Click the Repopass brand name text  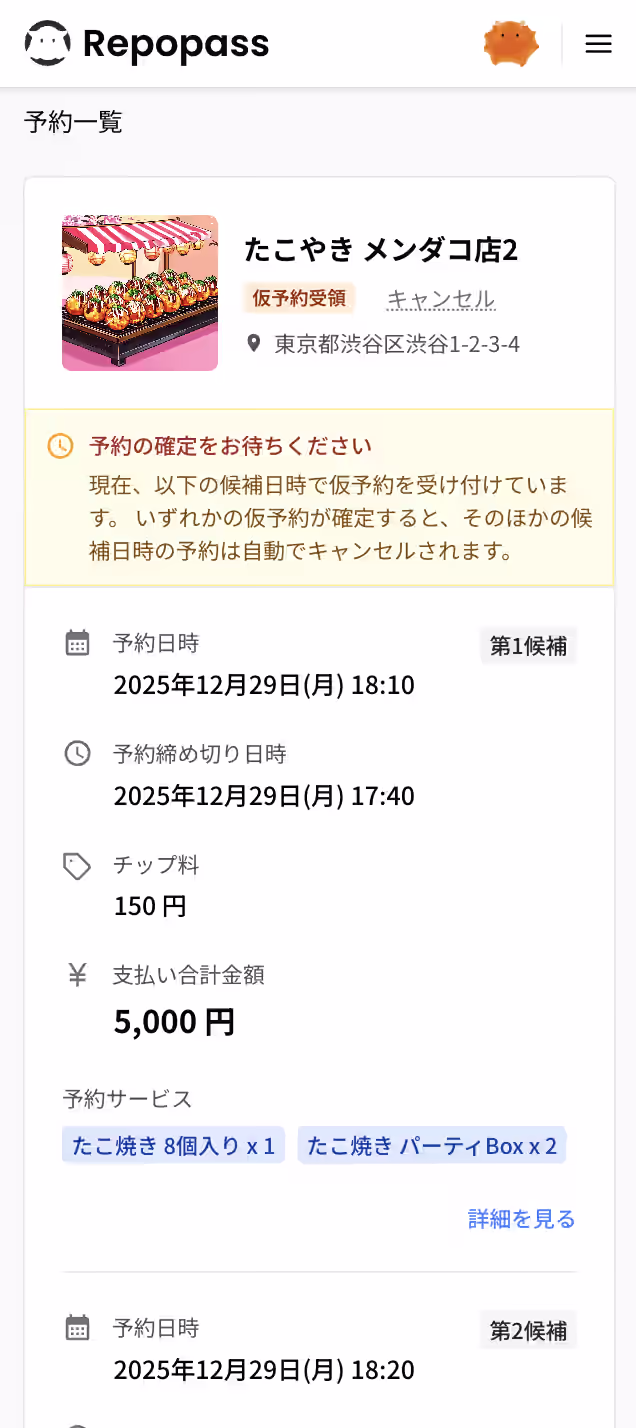coord(176,44)
